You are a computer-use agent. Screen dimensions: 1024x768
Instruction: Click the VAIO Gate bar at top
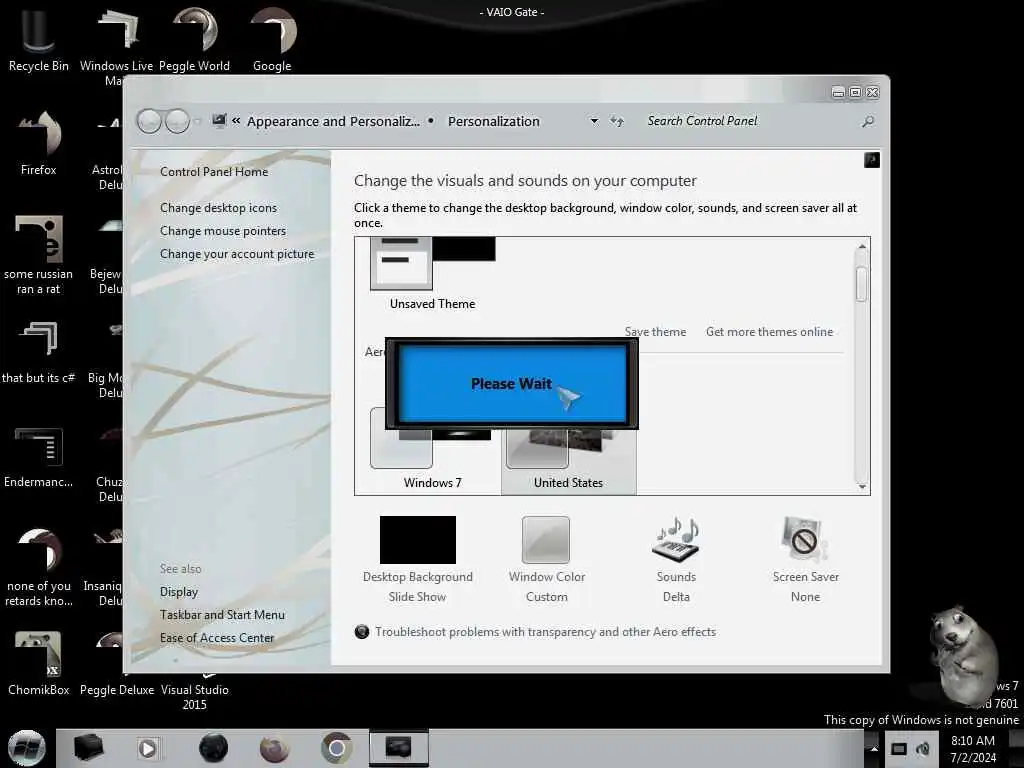click(x=512, y=12)
